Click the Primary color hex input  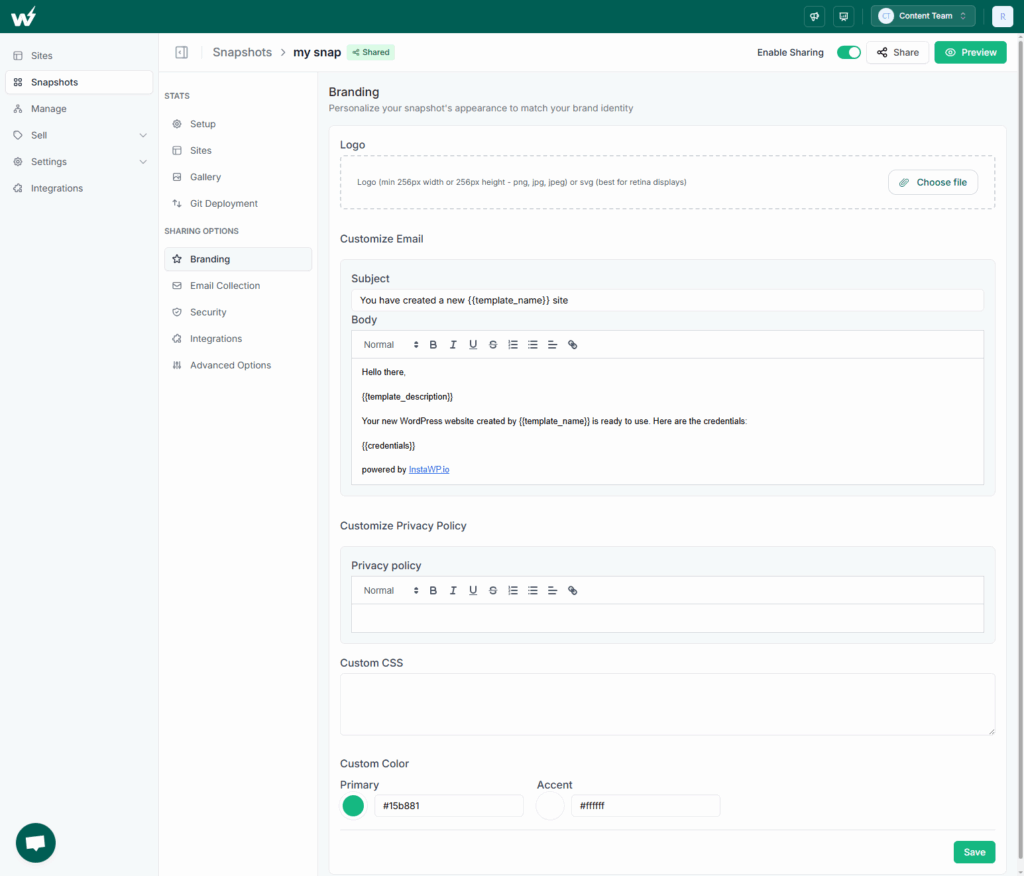point(449,806)
